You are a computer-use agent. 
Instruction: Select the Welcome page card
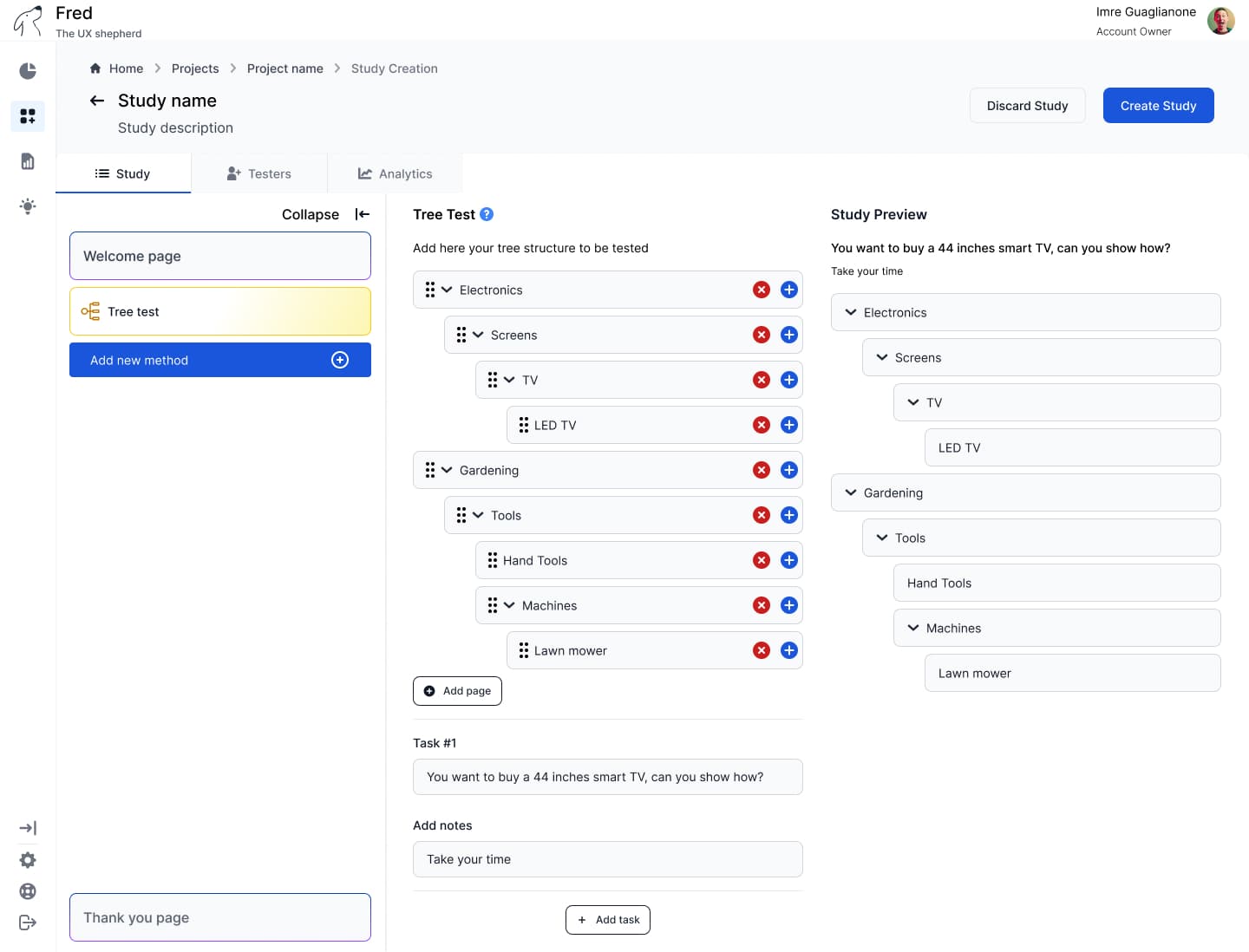(x=220, y=256)
